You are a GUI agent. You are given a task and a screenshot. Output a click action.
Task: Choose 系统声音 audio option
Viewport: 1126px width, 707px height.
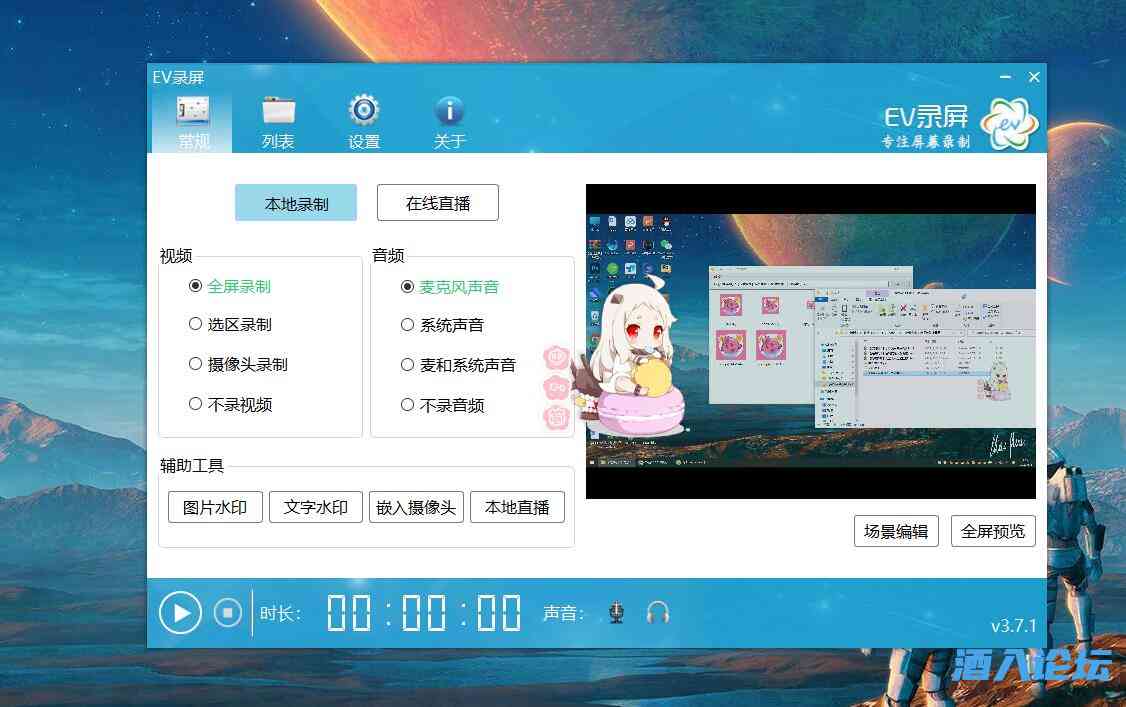442,325
